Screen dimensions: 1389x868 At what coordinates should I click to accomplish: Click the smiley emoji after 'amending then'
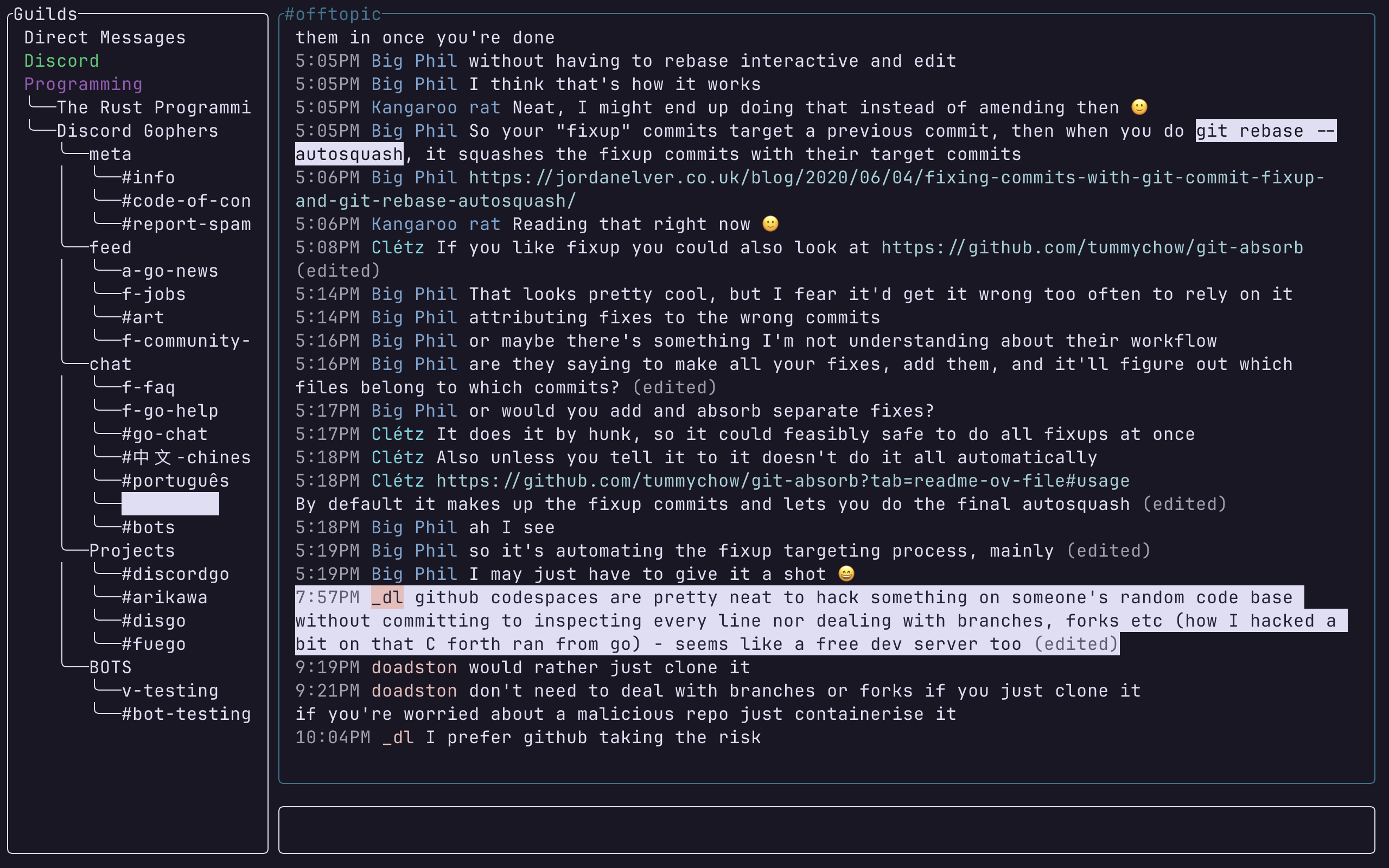click(1139, 107)
